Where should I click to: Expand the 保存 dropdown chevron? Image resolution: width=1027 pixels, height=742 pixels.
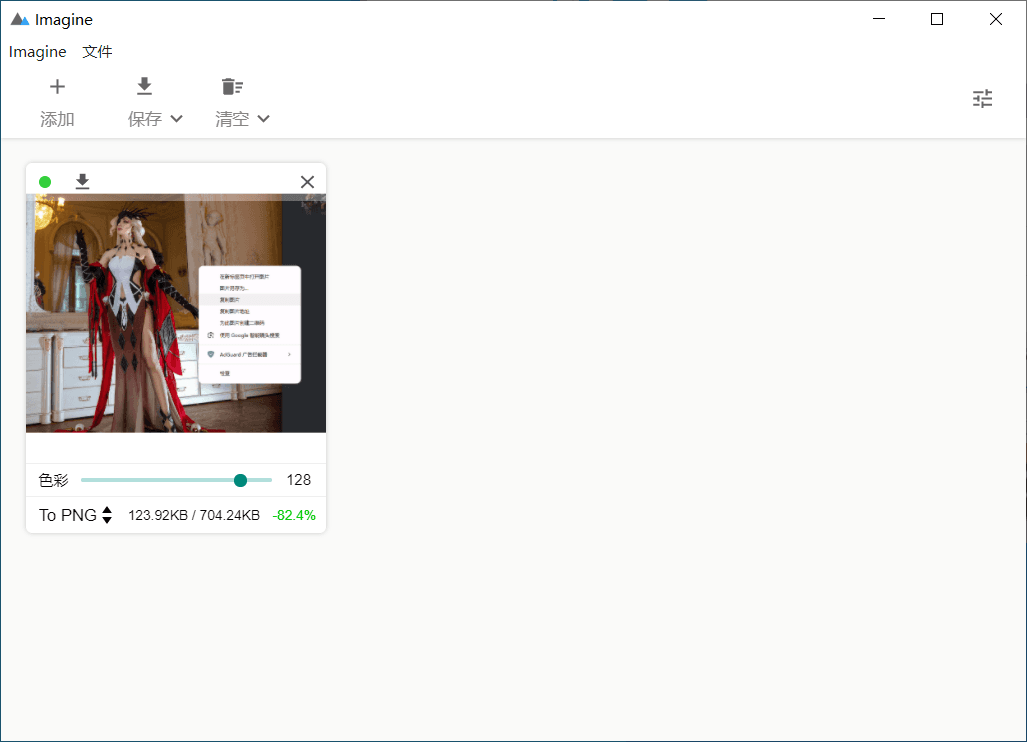click(176, 119)
